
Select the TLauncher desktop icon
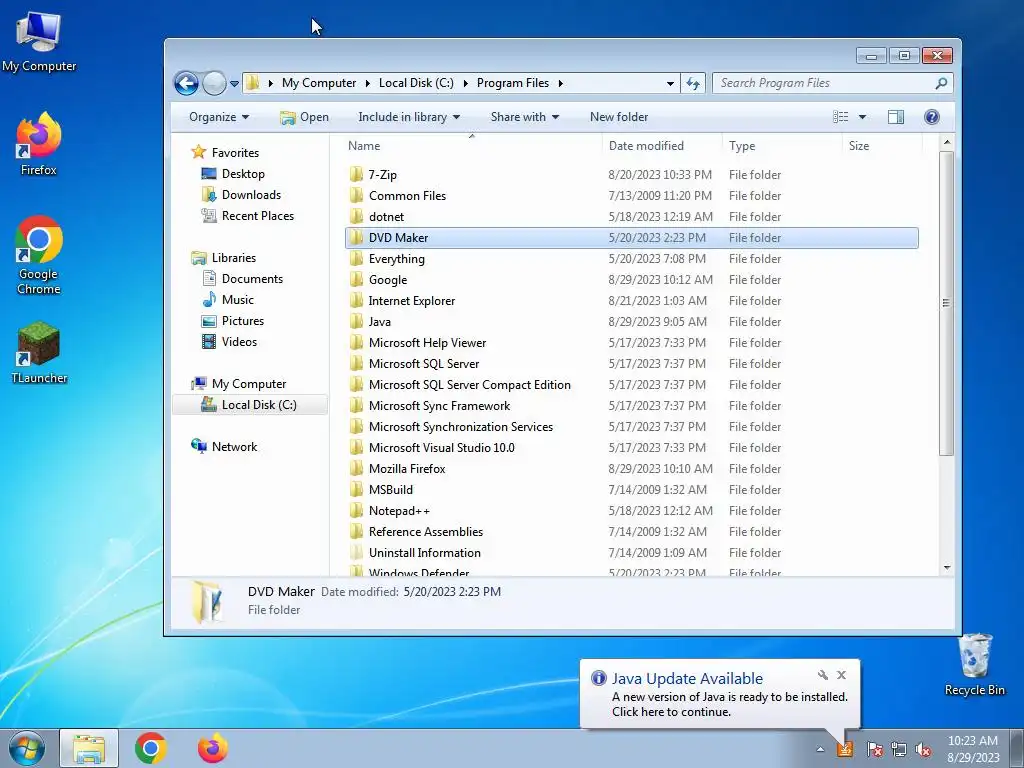[x=39, y=353]
